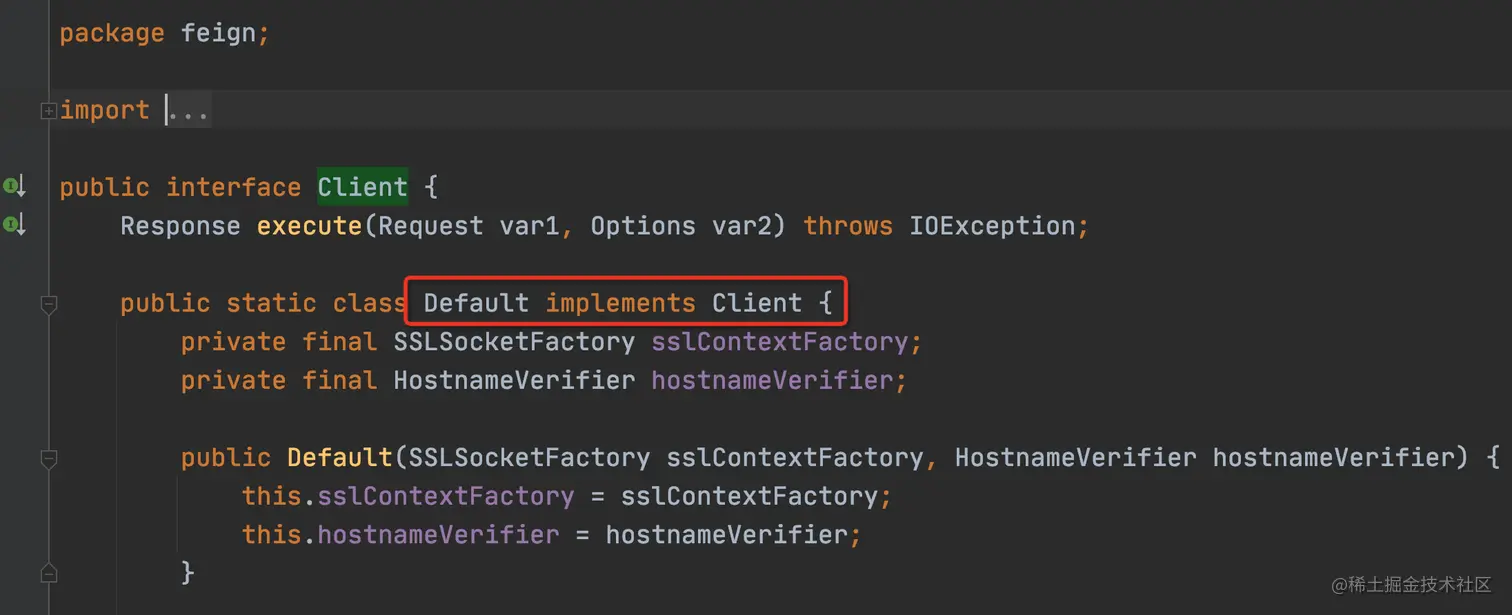Click the highlighted Client interface name

362,187
